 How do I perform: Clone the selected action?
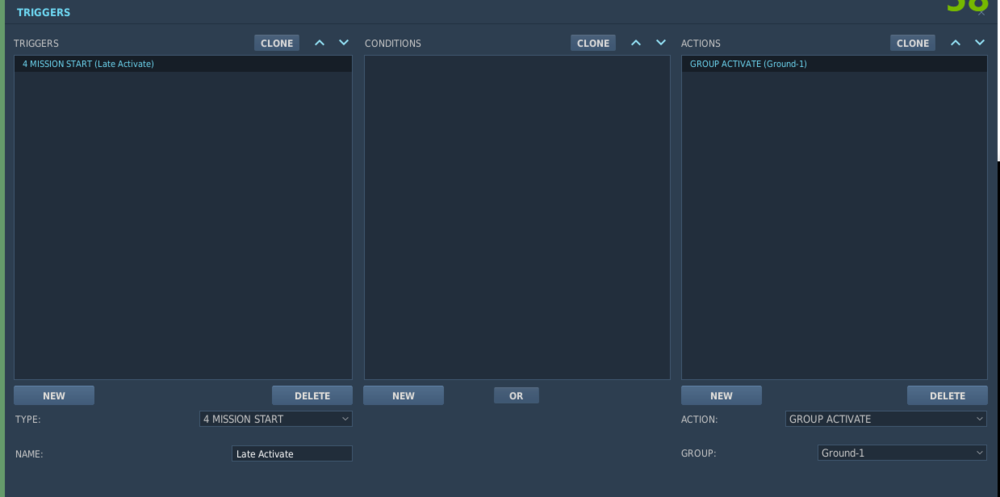click(913, 43)
